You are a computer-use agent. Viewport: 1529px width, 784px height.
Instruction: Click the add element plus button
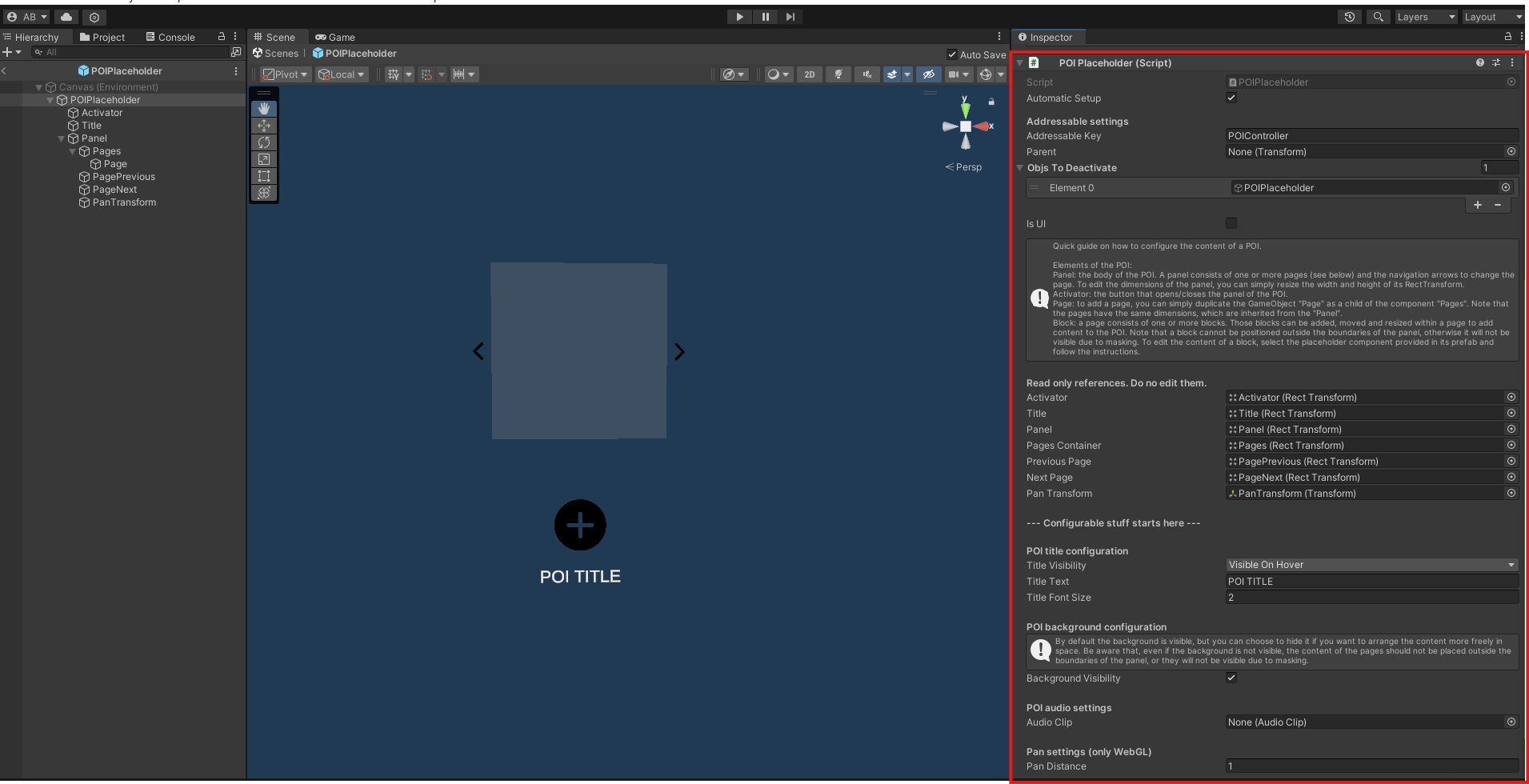tap(1477, 205)
